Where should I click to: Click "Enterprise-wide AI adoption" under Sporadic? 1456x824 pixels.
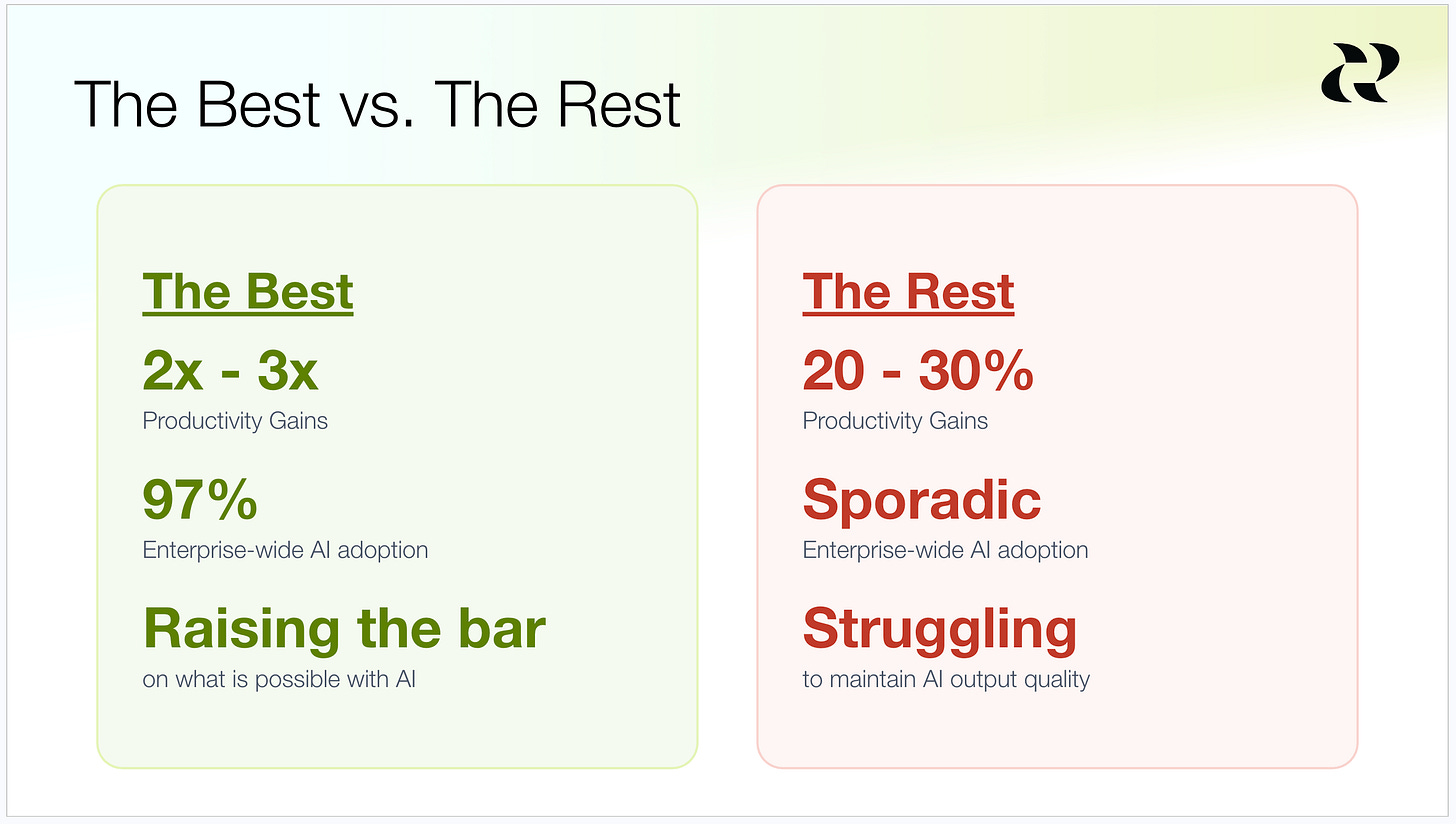pyautogui.click(x=945, y=550)
